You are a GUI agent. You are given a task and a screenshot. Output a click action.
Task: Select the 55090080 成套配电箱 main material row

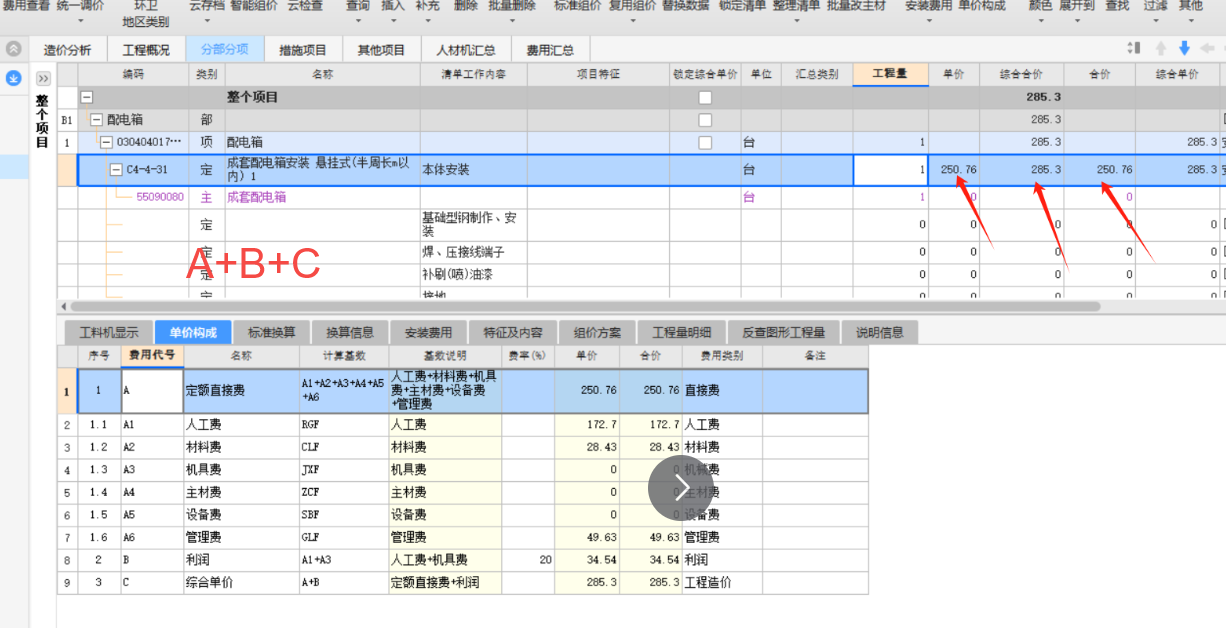click(640, 197)
